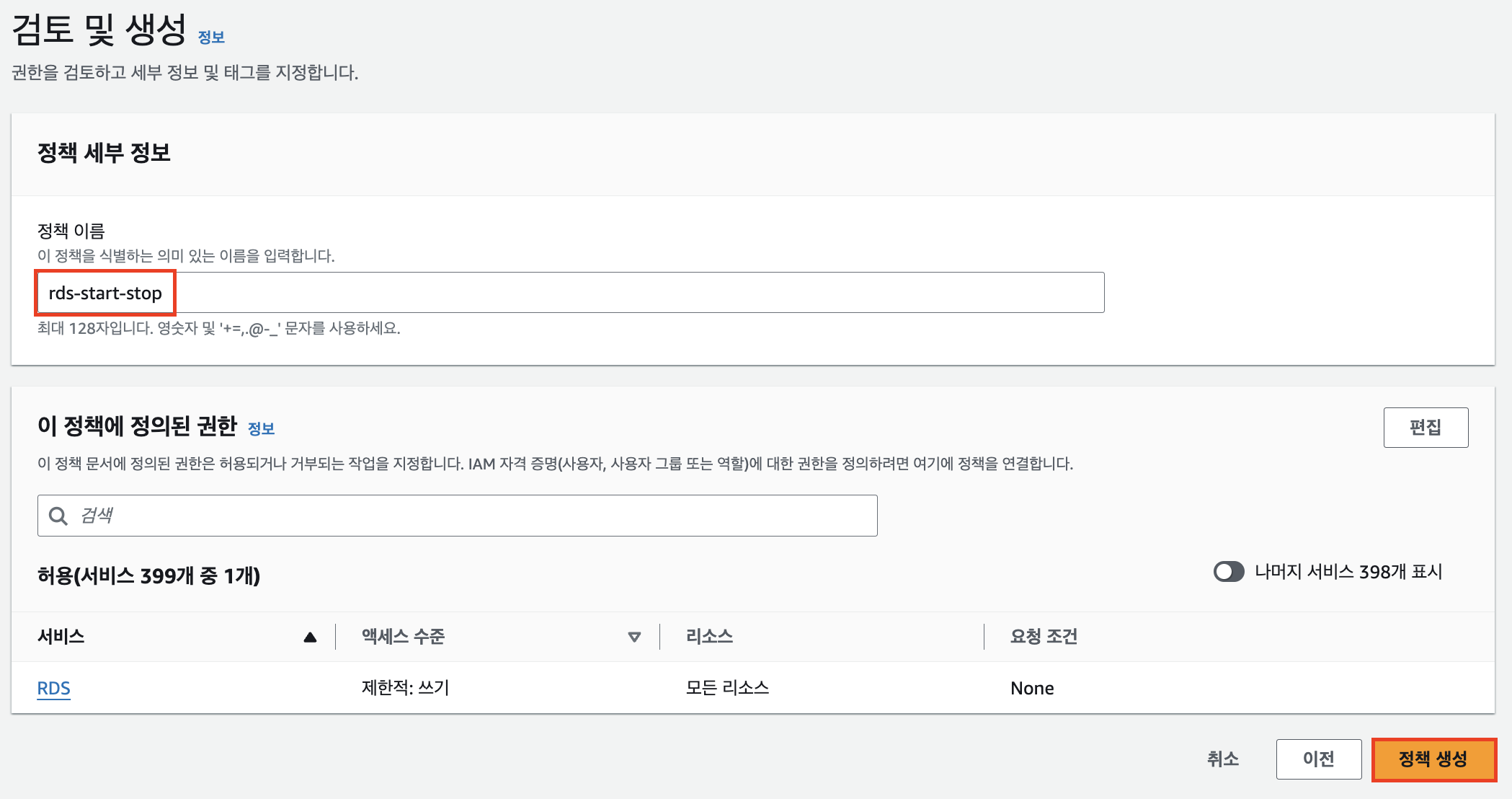Go back with the 이전 button
The image size is (1512, 799).
tap(1318, 759)
